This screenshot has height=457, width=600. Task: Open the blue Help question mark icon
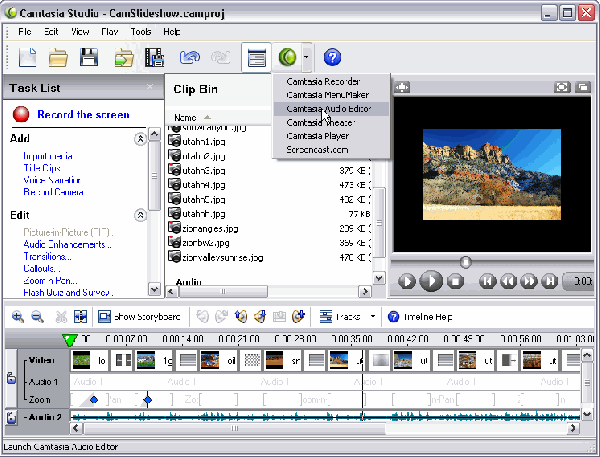click(x=333, y=57)
